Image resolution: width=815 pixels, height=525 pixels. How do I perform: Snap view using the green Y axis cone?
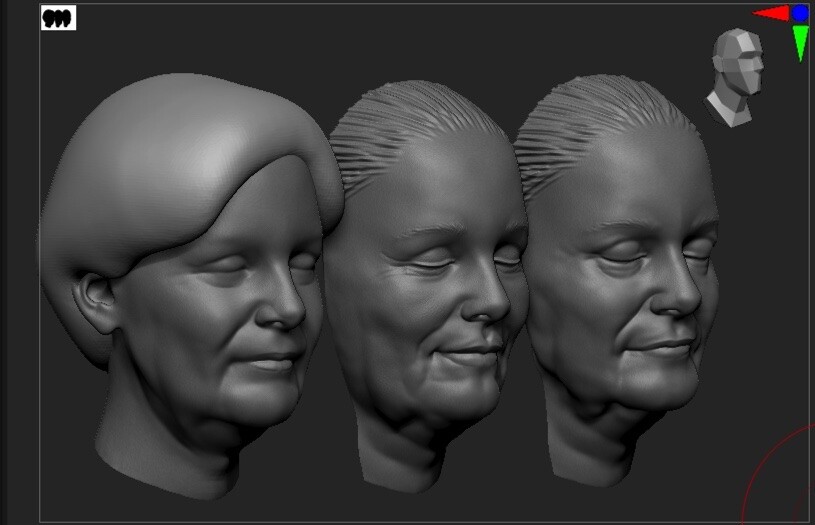tap(800, 44)
